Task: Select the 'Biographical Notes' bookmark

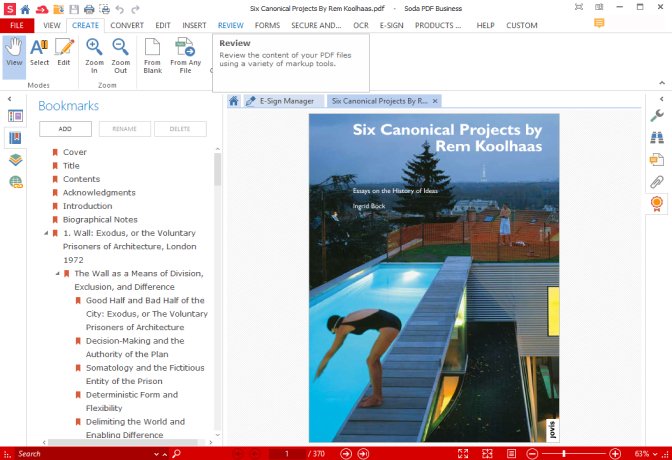Action: click(x=100, y=219)
